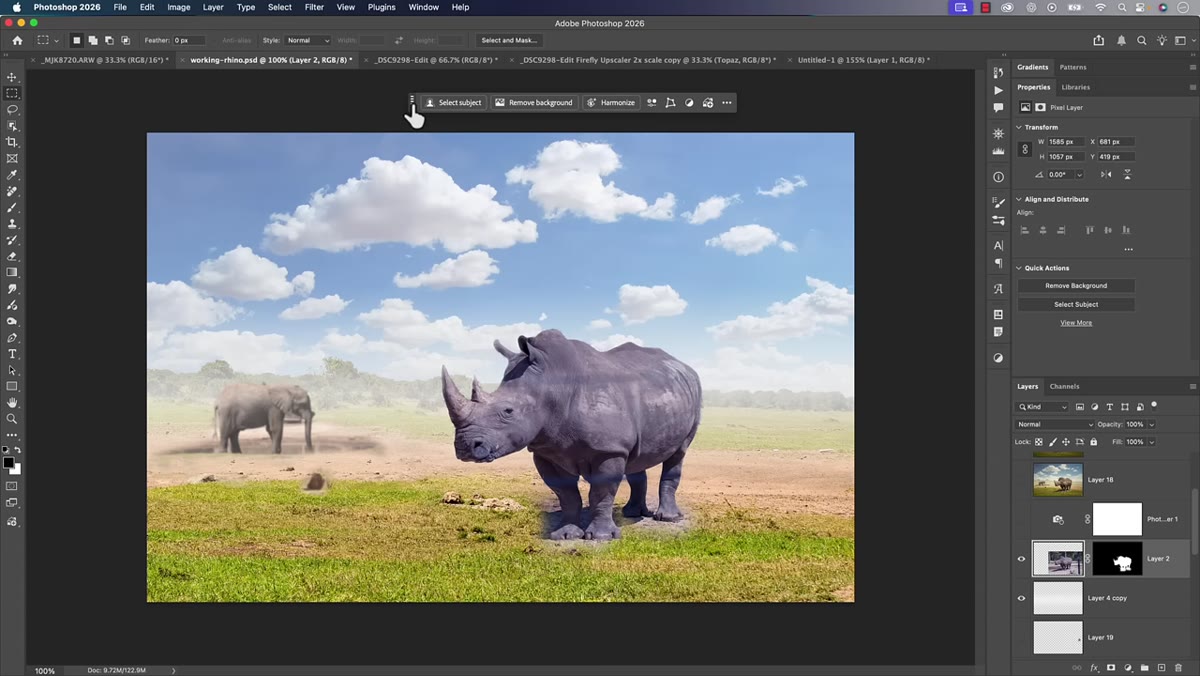This screenshot has height=676, width=1200.
Task: Collapse the Align and Distribute section
Action: [1019, 199]
